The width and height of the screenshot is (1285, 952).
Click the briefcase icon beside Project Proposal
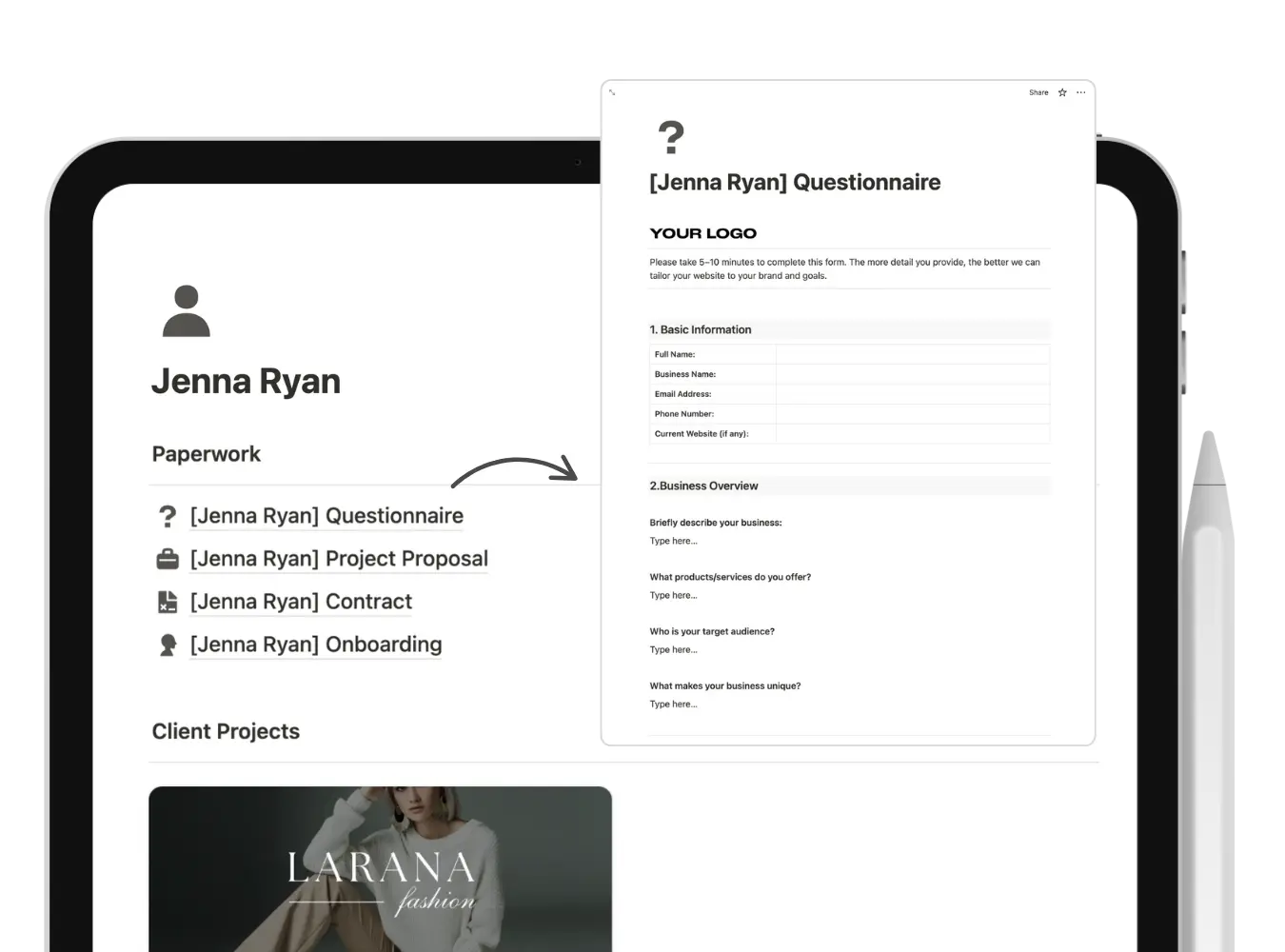168,559
